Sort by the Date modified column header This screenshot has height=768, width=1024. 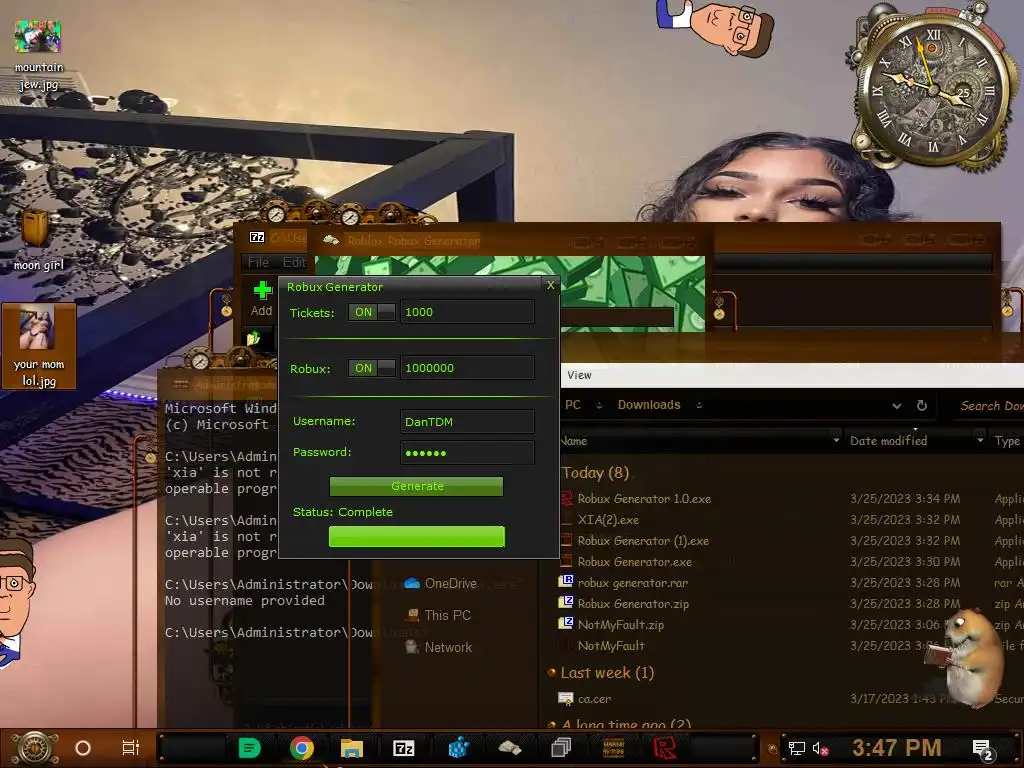click(x=888, y=441)
